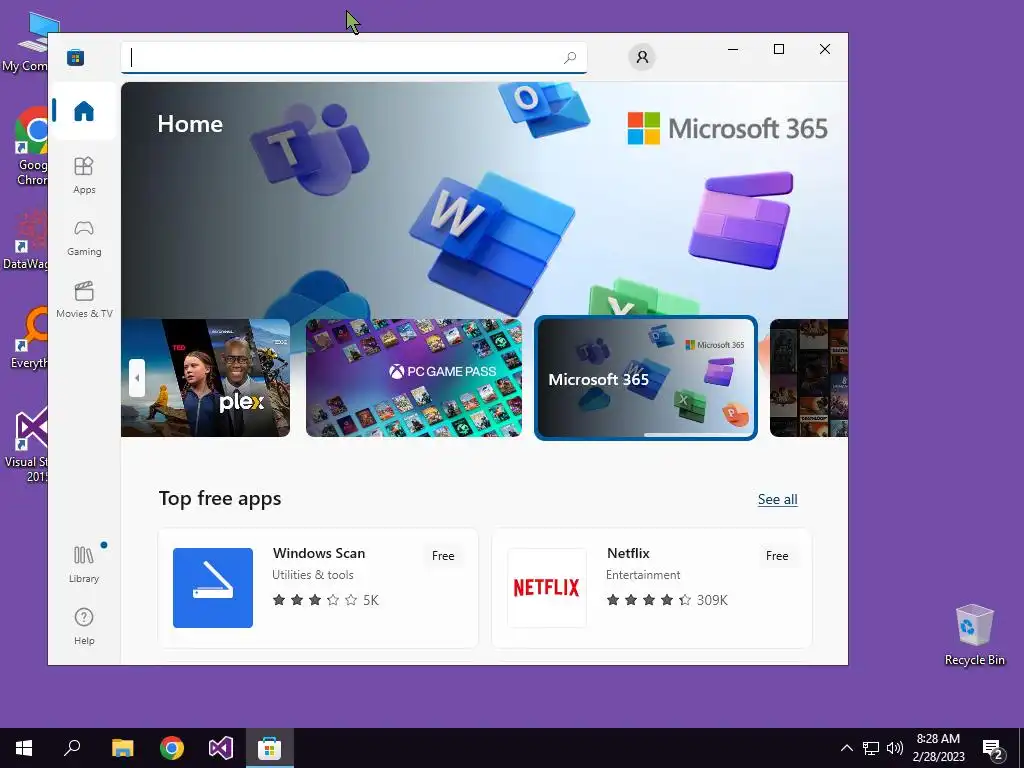
Task: Click the search magnifier icon in Store
Action: coord(569,57)
